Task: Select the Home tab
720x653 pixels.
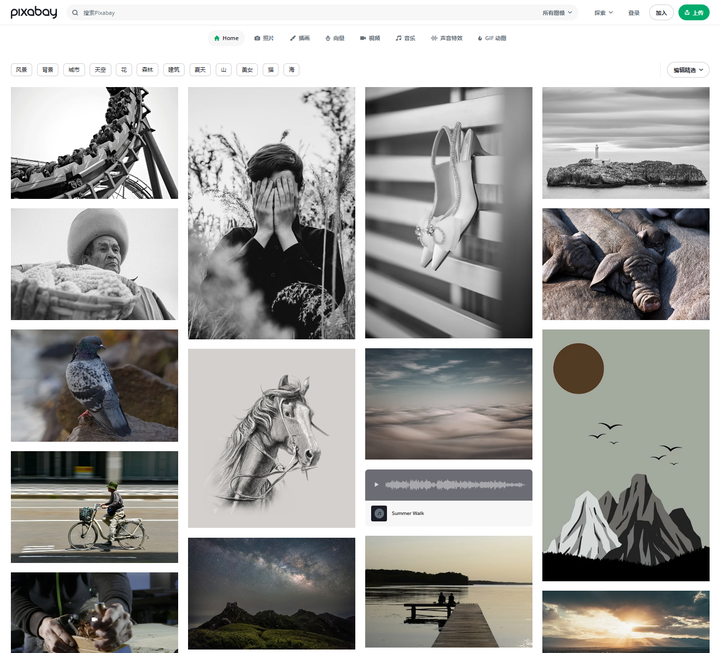Action: [226, 38]
